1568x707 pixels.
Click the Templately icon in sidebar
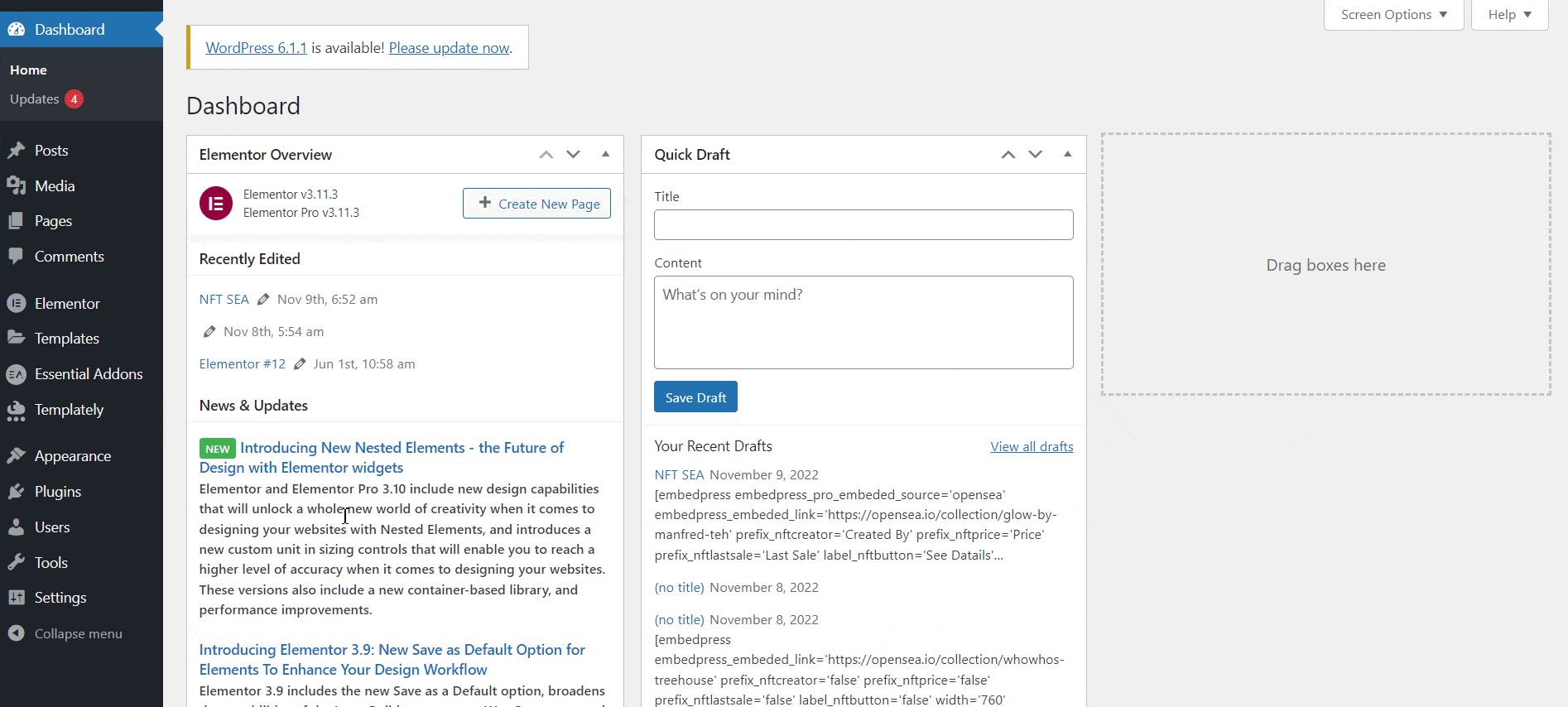tap(17, 410)
